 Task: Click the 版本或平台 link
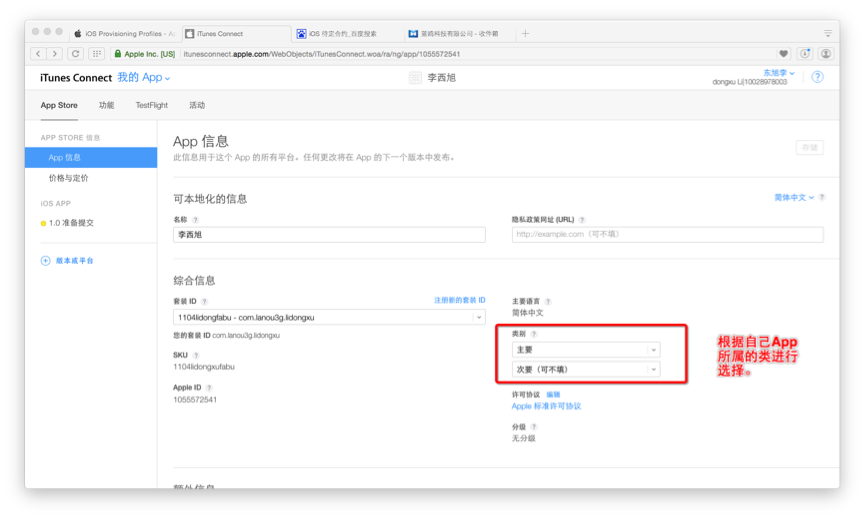point(74,261)
